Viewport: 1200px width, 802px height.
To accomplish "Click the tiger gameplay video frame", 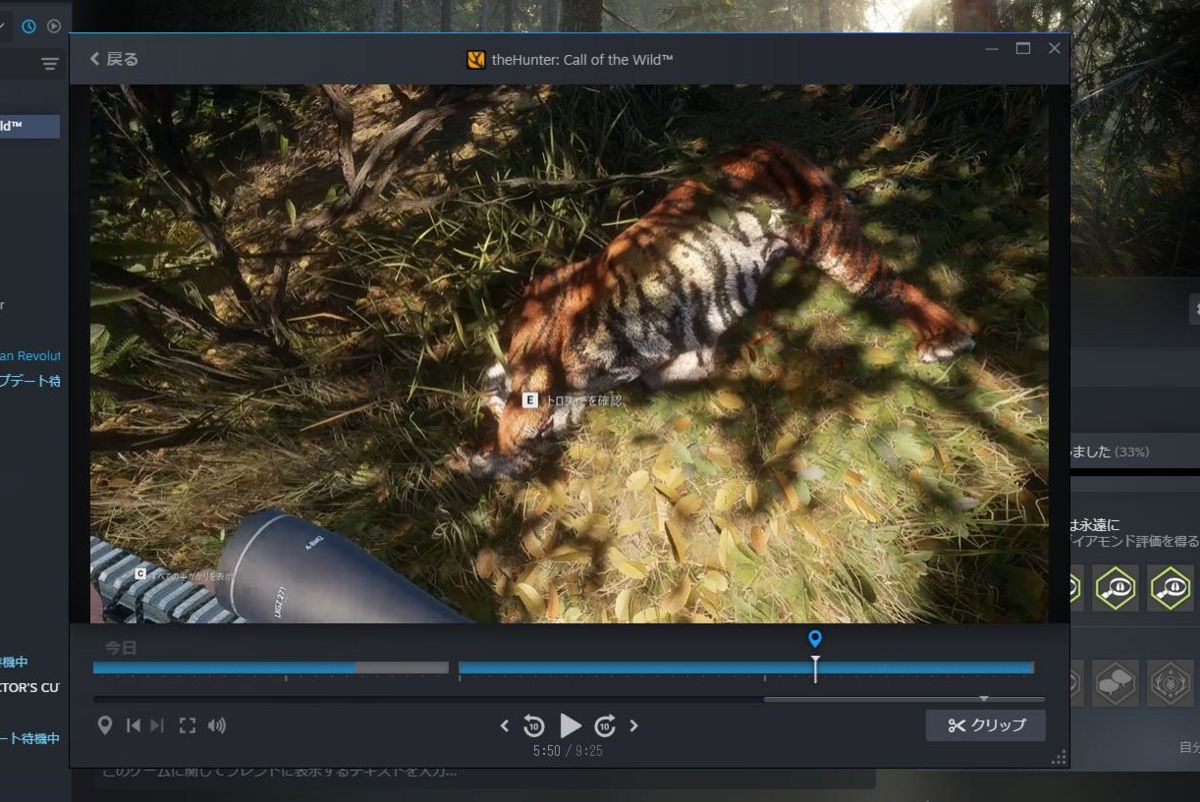I will click(x=569, y=353).
